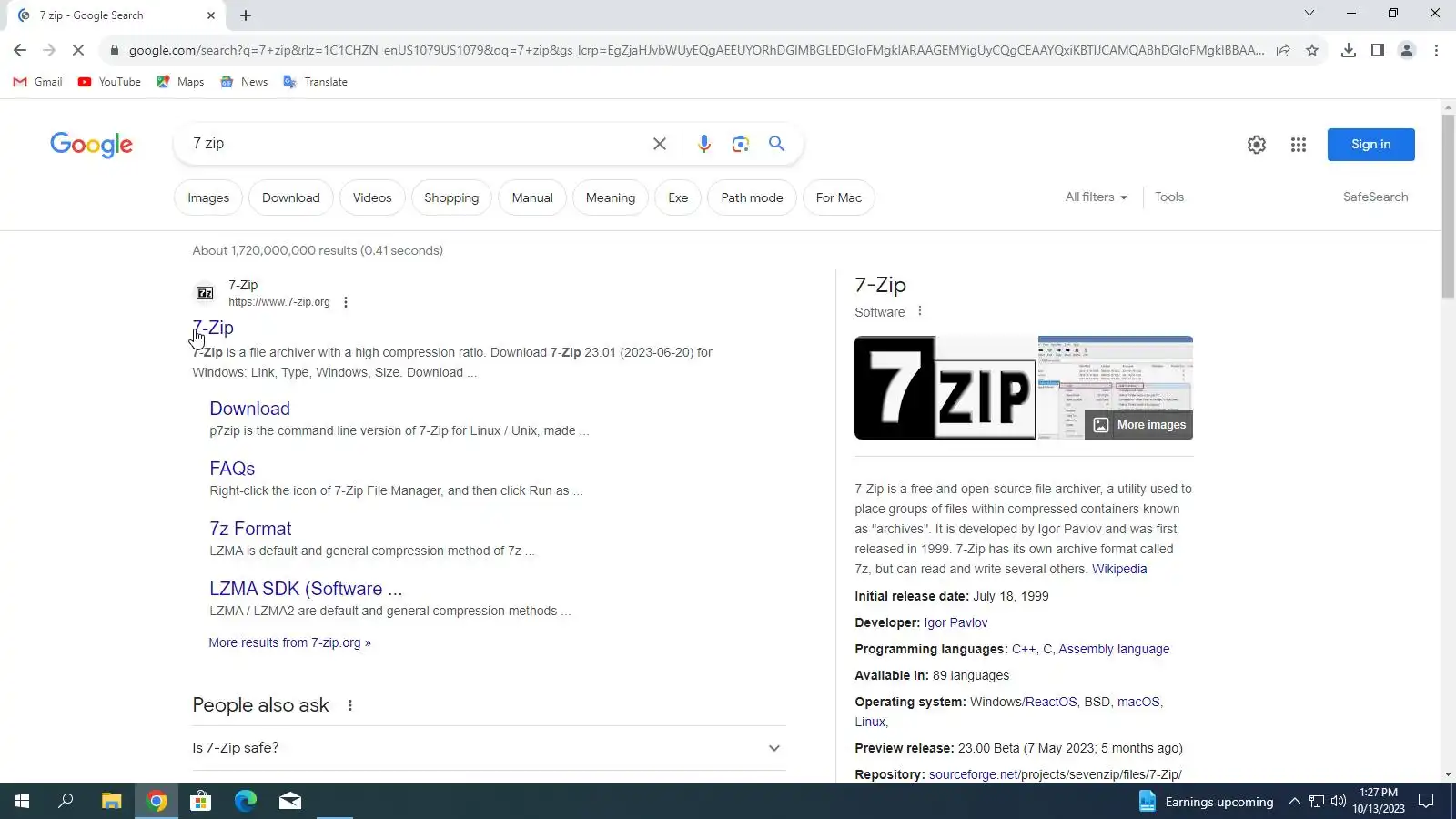The image size is (1456, 819).
Task: Open the sourceforge.net repository link
Action: [974, 774]
